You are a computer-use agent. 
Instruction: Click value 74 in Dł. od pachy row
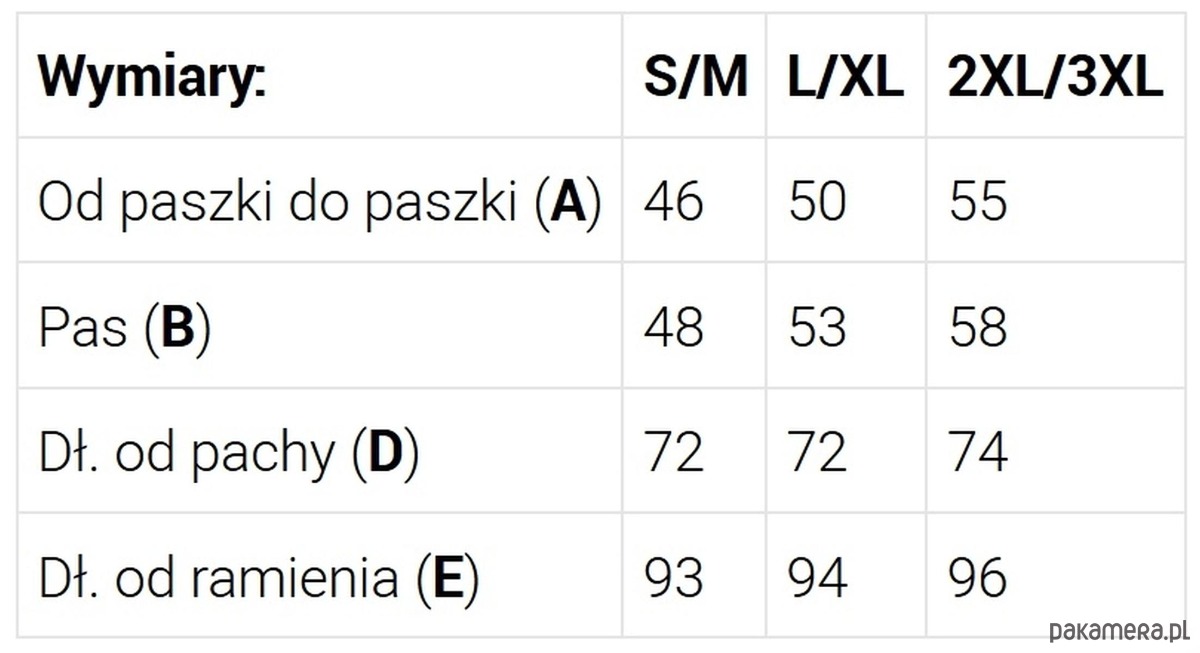978,453
